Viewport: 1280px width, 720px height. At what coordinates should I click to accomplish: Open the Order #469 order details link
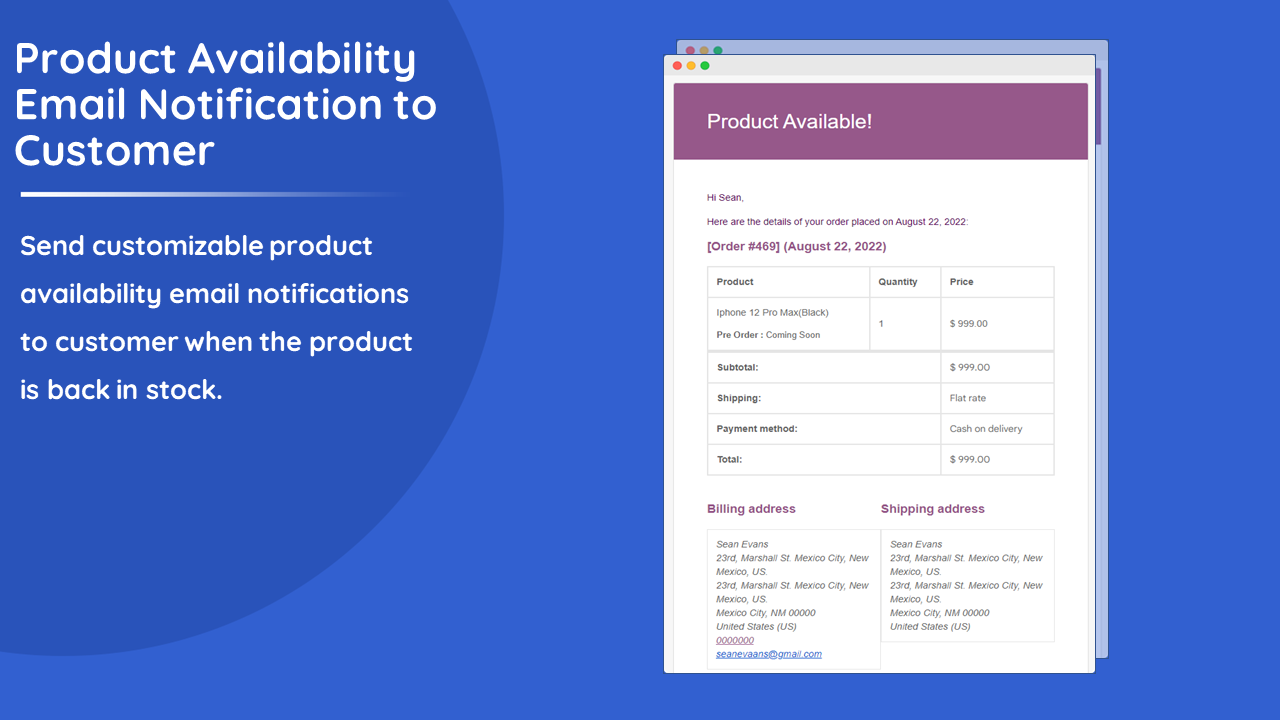[x=744, y=246]
